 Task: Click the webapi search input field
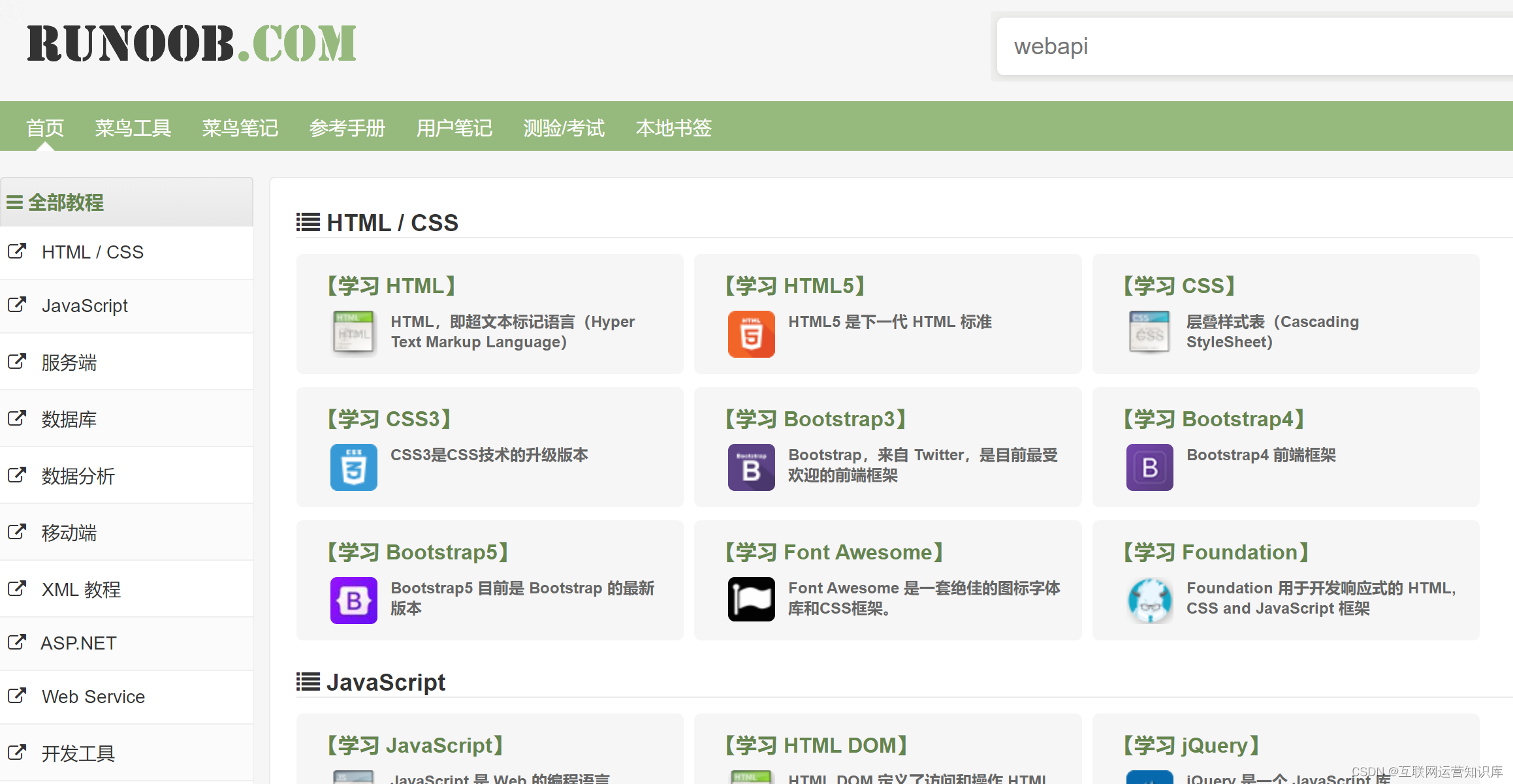[x=1254, y=46]
